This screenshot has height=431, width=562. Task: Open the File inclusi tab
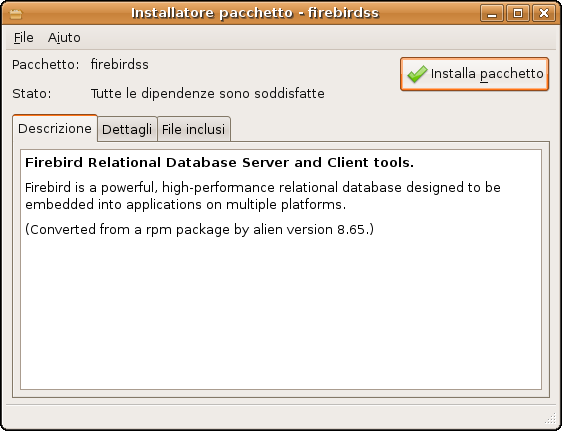click(194, 129)
